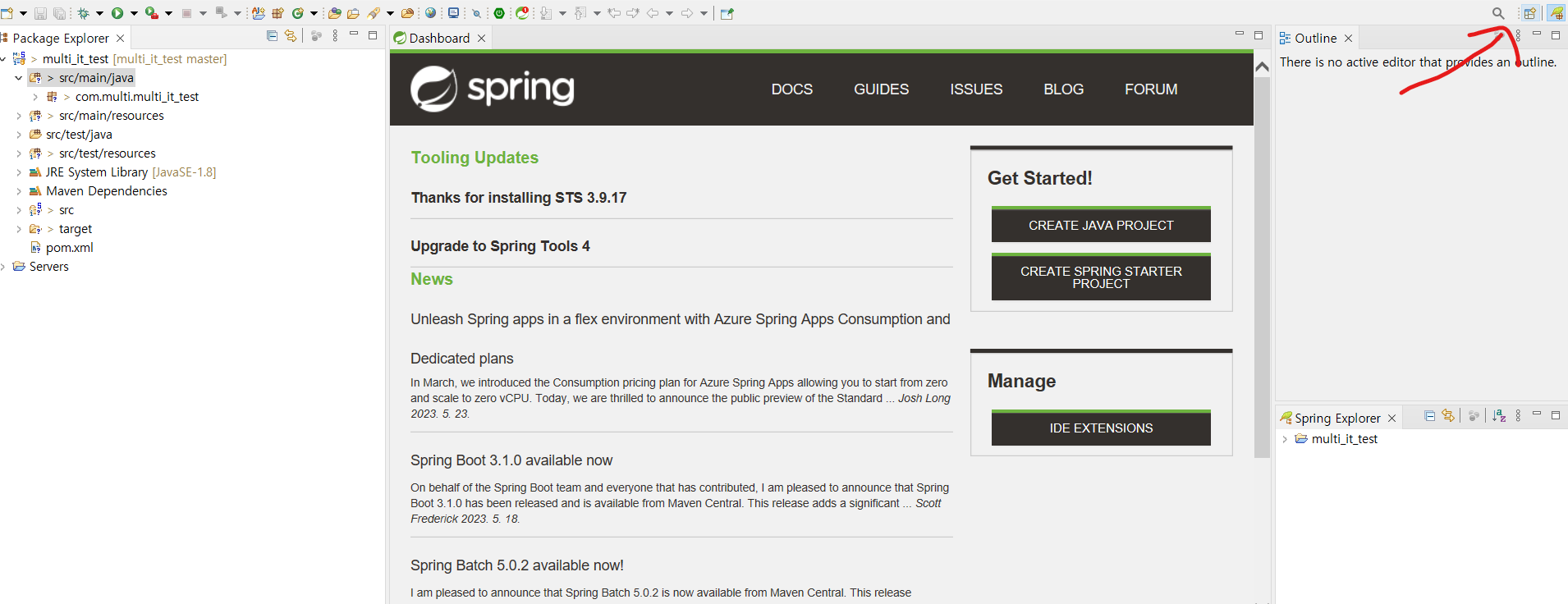This screenshot has height=604, width=1568.
Task: Click the Open Type icon
Action: (334, 13)
